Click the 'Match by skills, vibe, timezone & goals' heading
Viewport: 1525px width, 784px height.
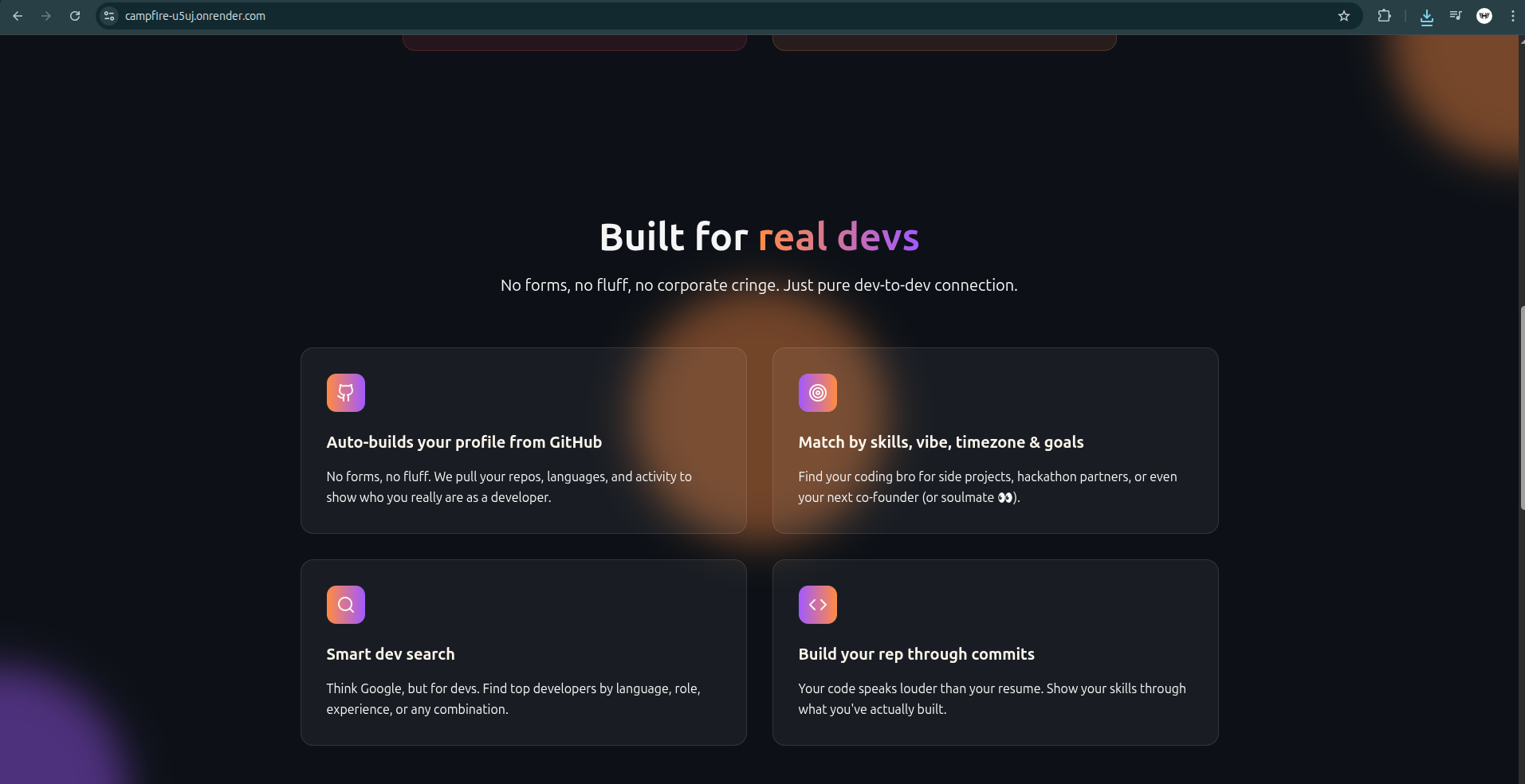coord(941,442)
